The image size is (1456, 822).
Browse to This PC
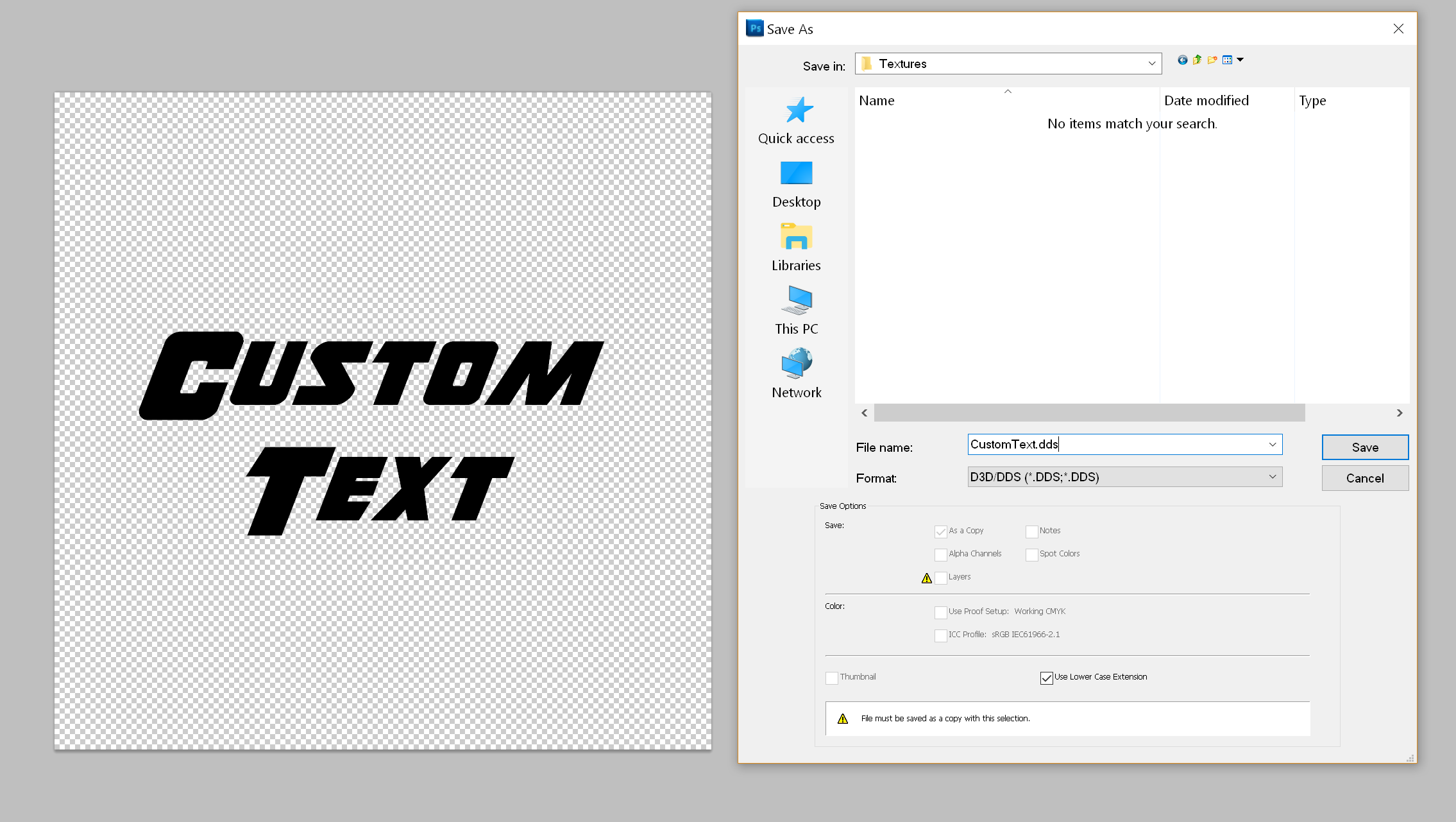(796, 312)
